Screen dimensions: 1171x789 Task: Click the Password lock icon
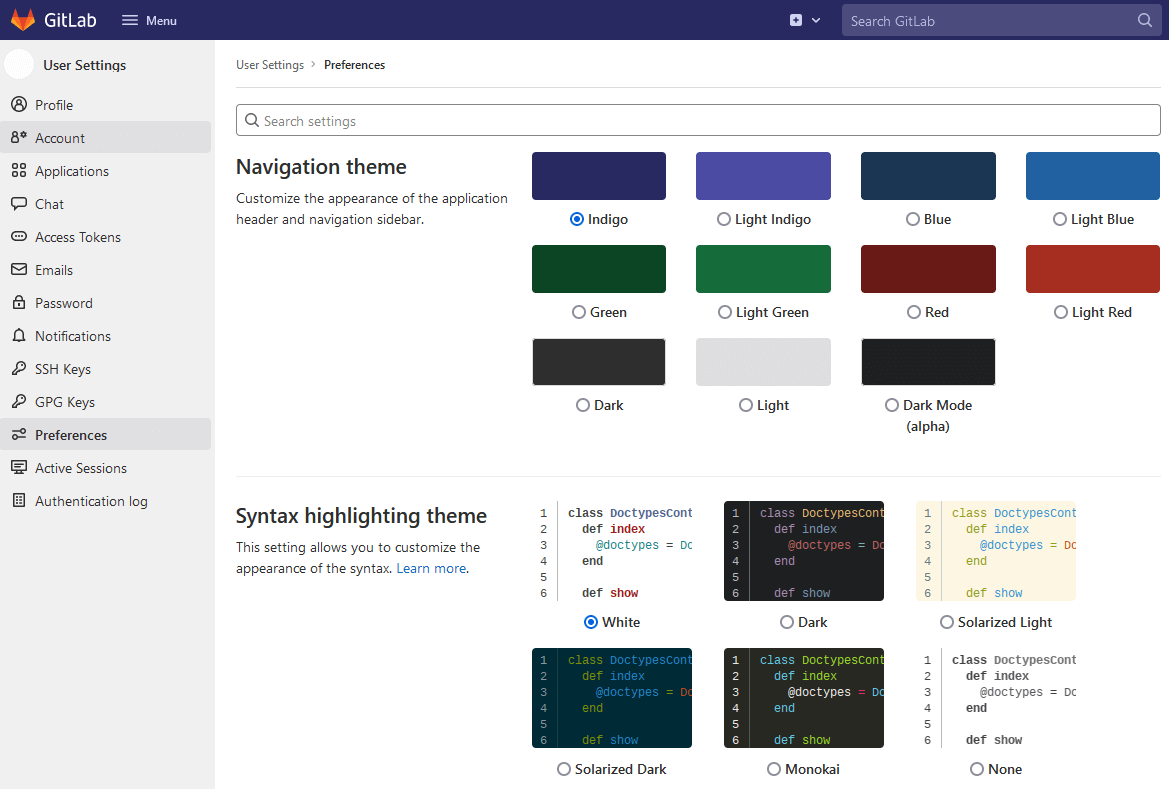point(19,302)
